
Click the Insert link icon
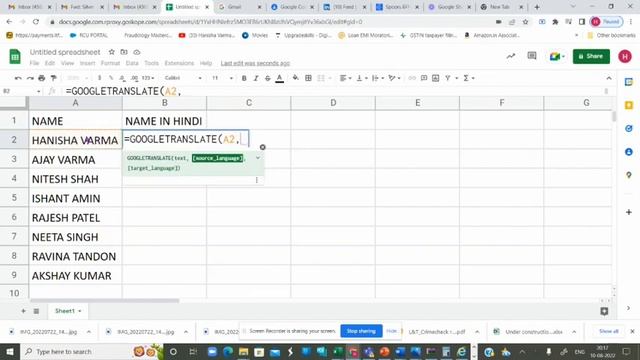tap(412, 78)
